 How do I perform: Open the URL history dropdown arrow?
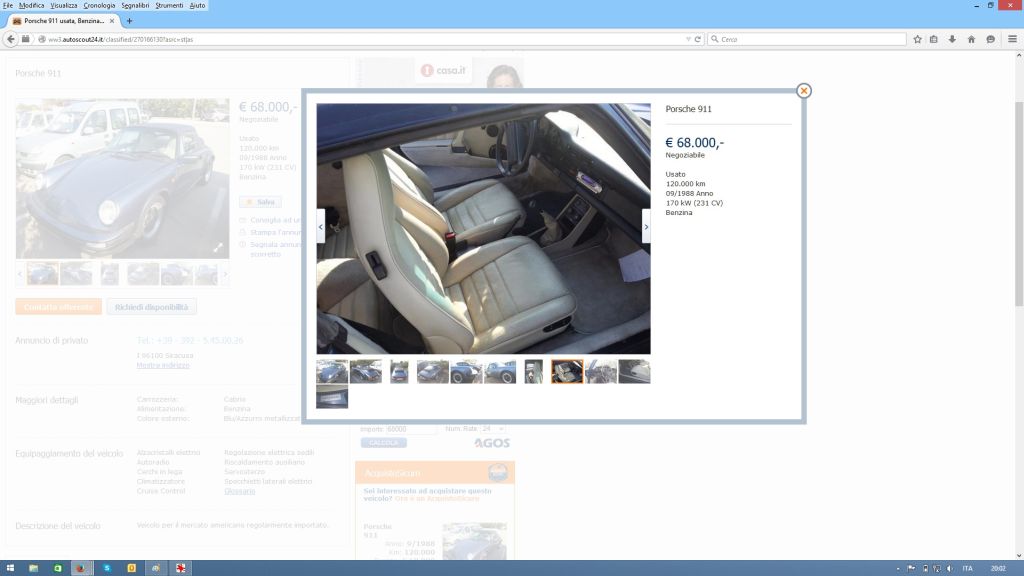pyautogui.click(x=688, y=39)
